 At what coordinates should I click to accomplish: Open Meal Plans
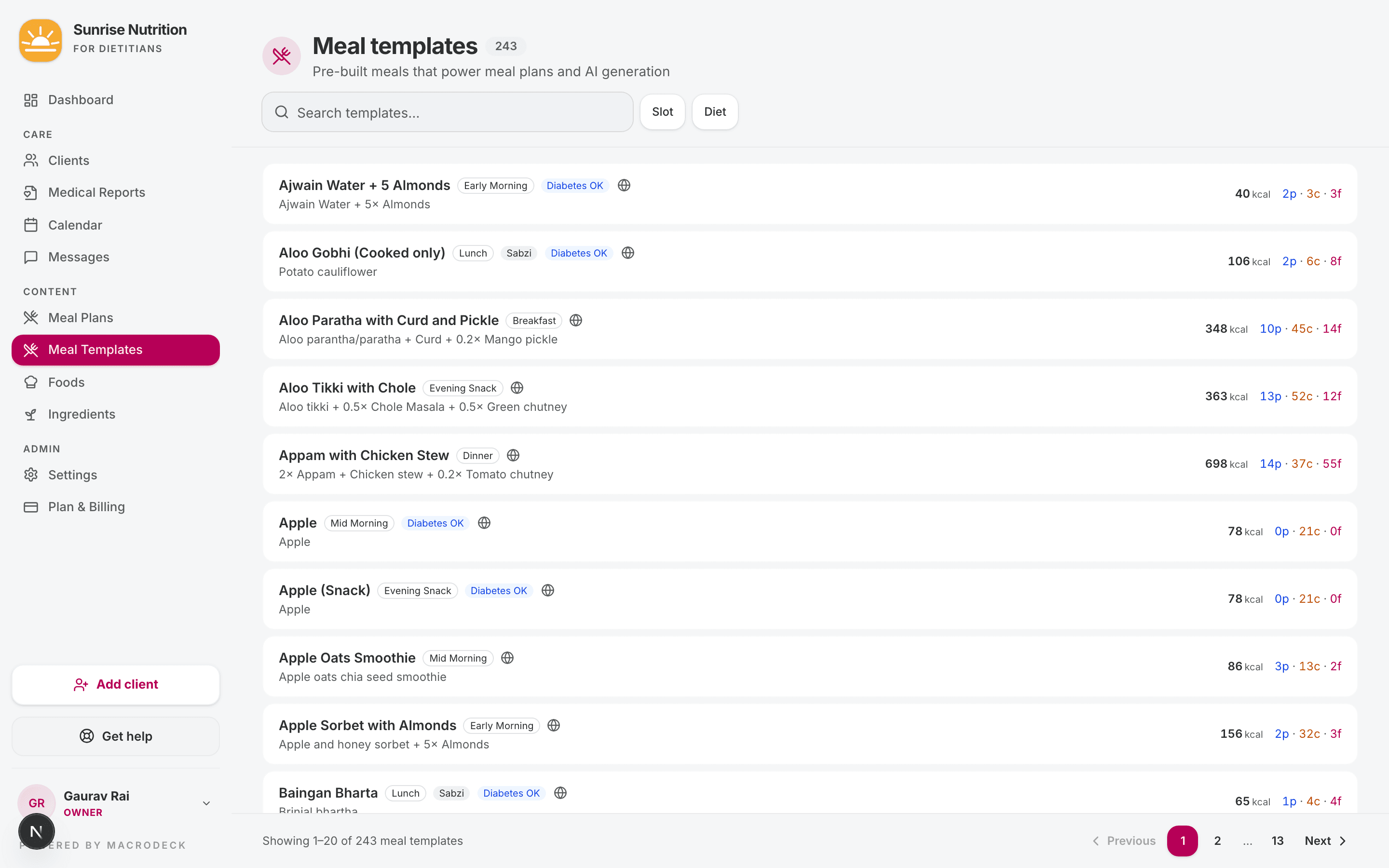pyautogui.click(x=81, y=317)
